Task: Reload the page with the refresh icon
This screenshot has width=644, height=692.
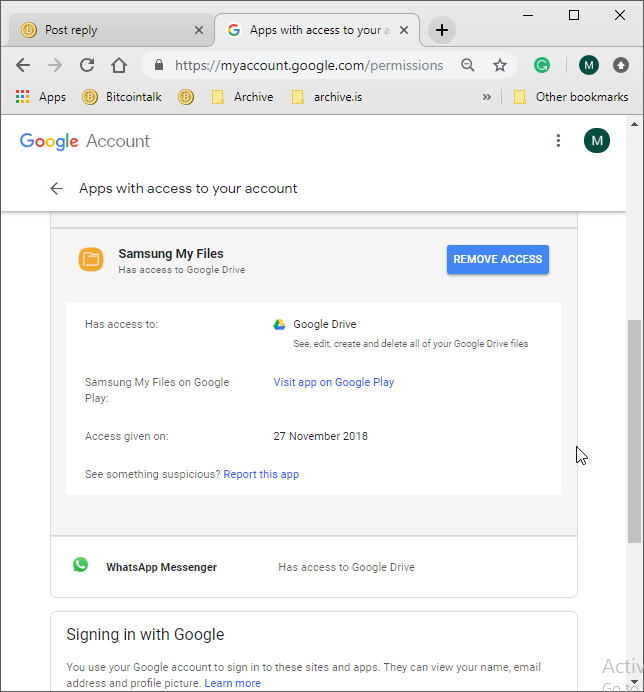Action: 87,65
